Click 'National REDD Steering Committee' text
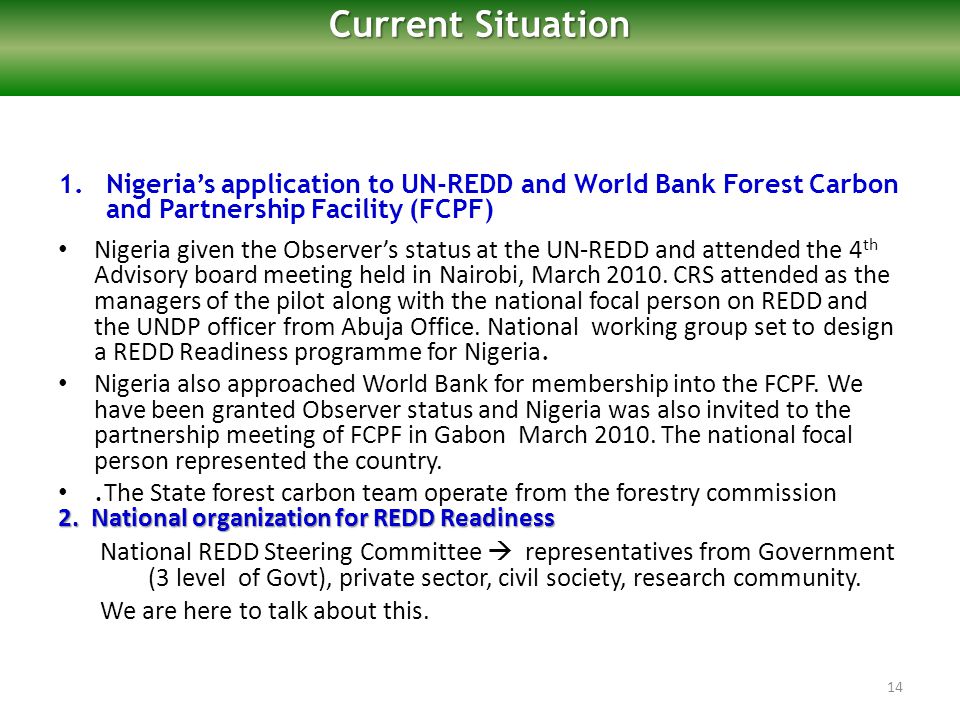The width and height of the screenshot is (960, 720). [291, 552]
